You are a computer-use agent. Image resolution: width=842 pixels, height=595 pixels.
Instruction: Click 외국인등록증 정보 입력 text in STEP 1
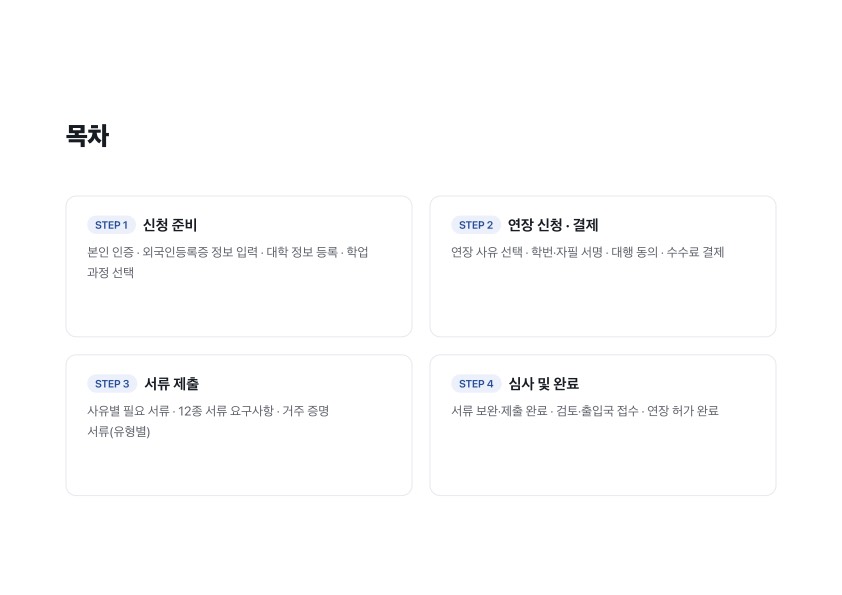(200, 252)
